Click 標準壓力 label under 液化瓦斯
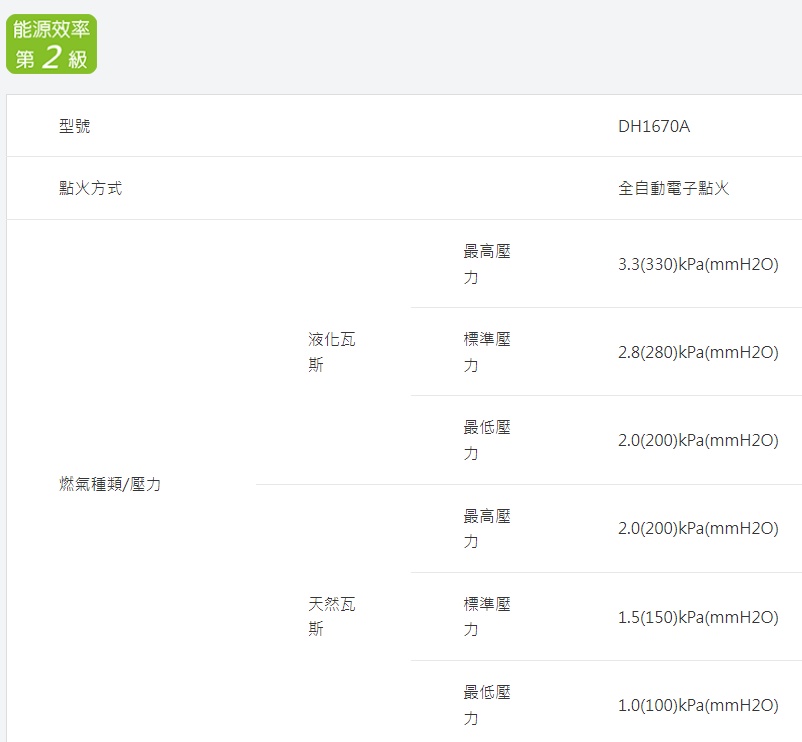The width and height of the screenshot is (802, 742). pyautogui.click(x=486, y=352)
